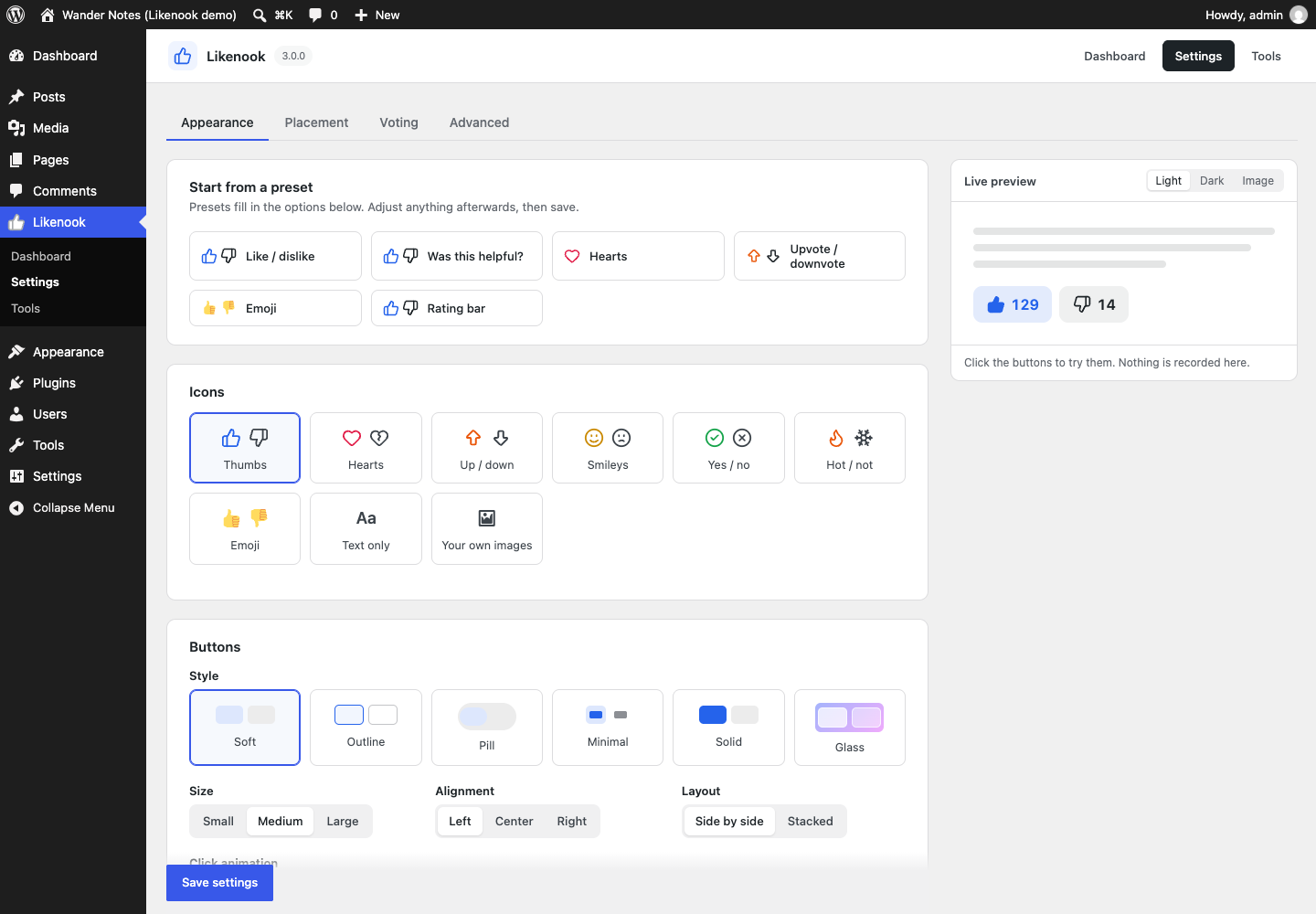
Task: Open Users in the sidebar
Action: pyautogui.click(x=73, y=414)
